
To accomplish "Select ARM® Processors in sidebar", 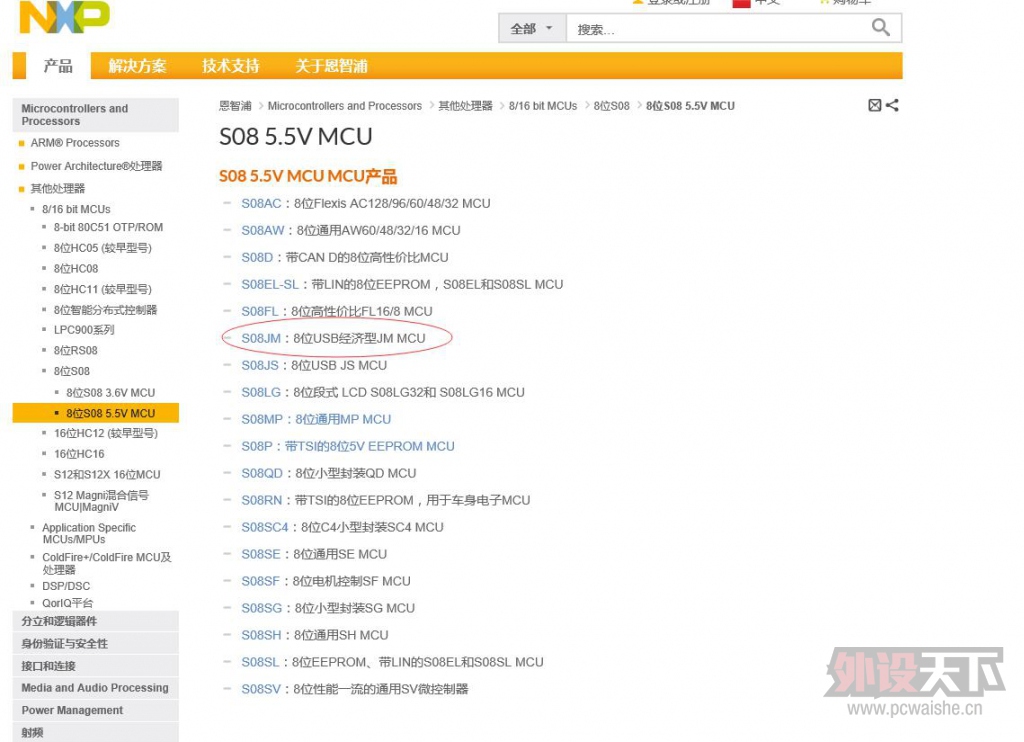I will tap(75, 142).
